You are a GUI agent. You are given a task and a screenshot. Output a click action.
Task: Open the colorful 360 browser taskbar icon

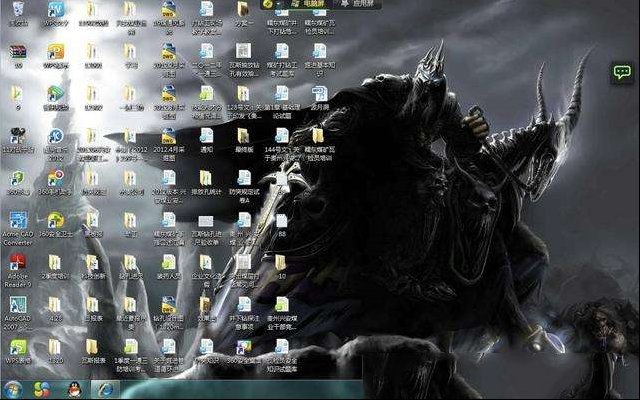point(42,390)
